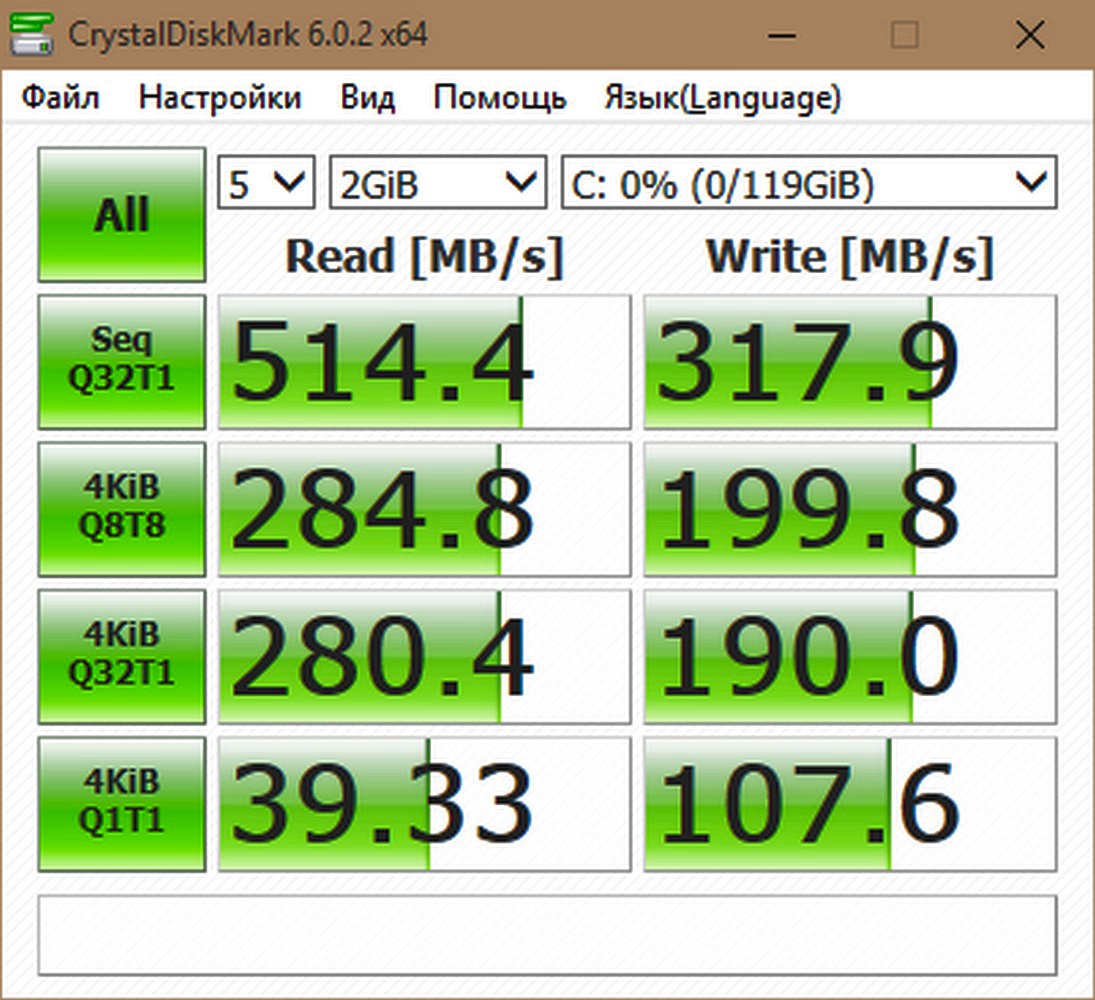Open the Настройки menu
This screenshot has height=1000, width=1095.
point(220,97)
